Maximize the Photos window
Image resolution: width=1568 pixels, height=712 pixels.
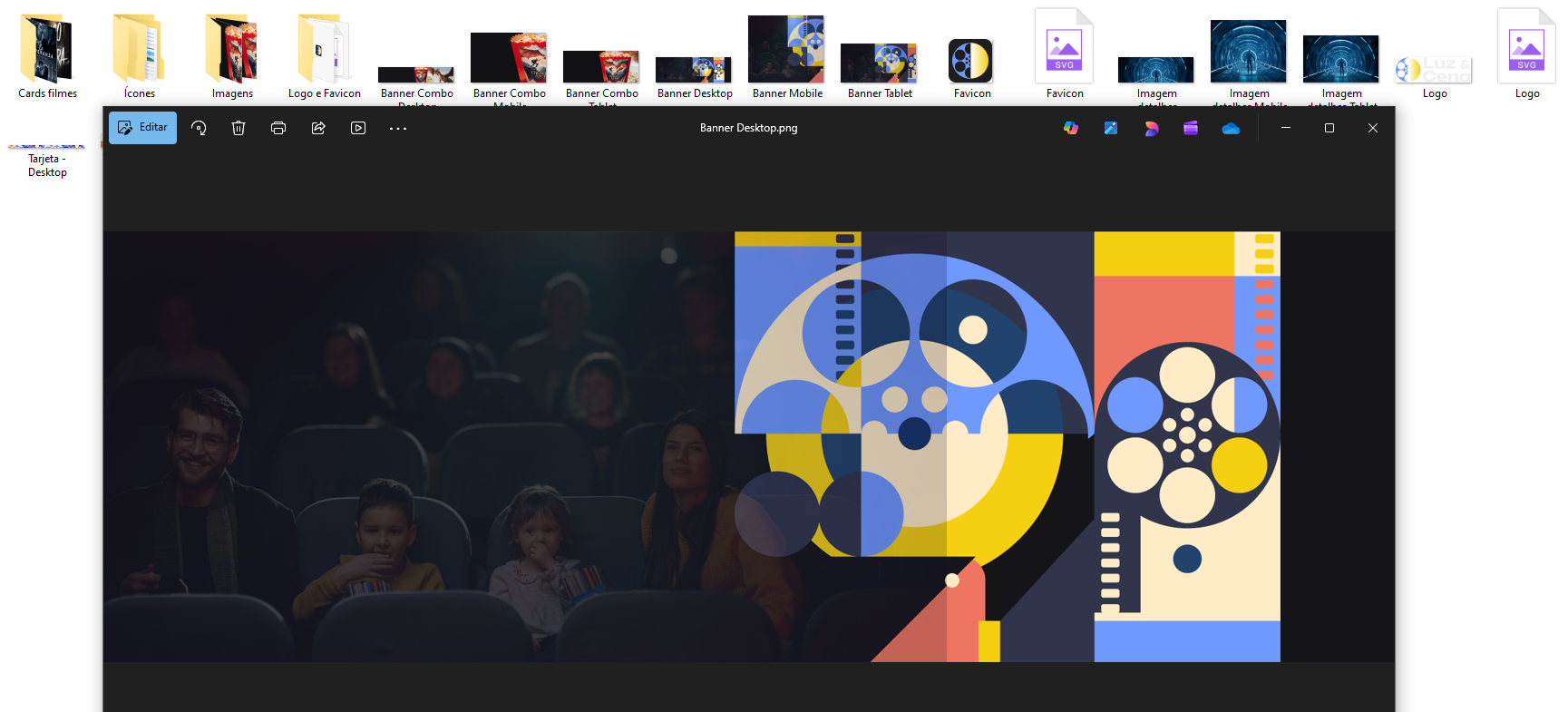click(x=1329, y=128)
